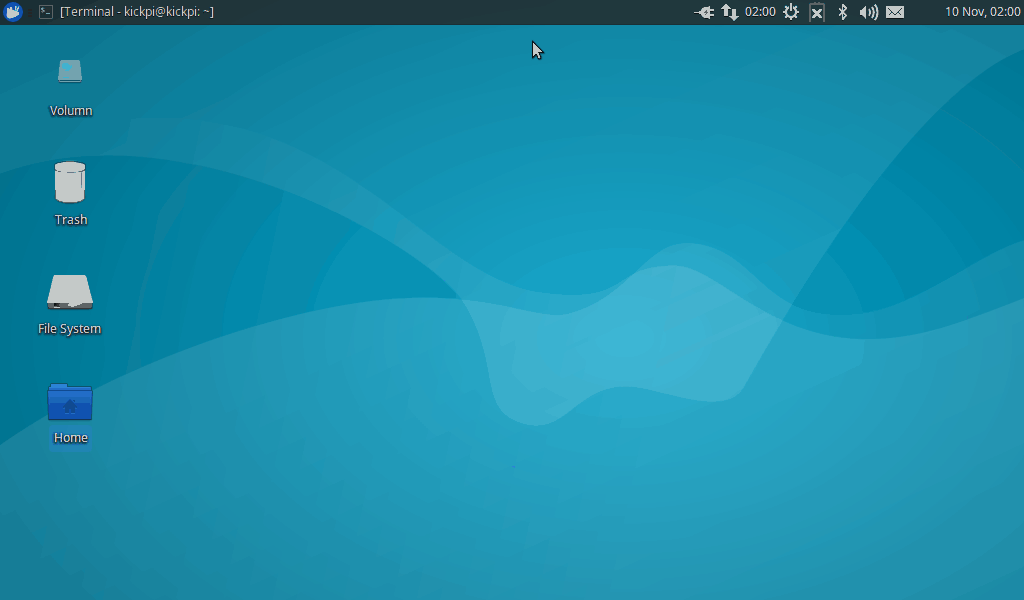The height and width of the screenshot is (600, 1024).
Task: Select the Volumn drive desktop icon
Action: coord(70,72)
